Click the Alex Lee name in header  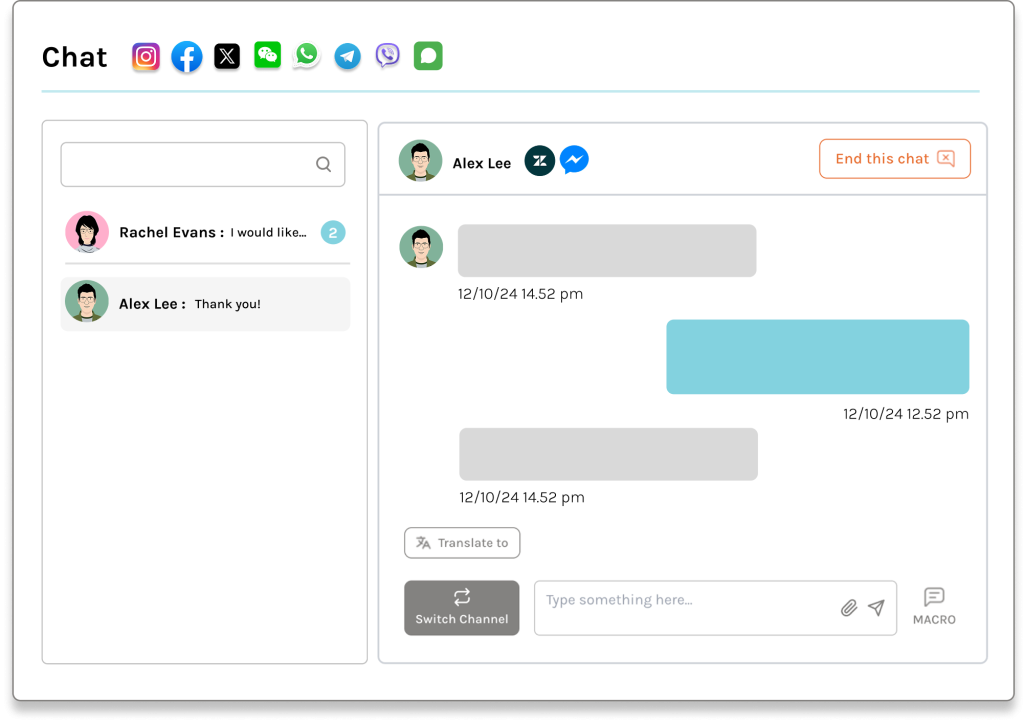[x=482, y=163]
